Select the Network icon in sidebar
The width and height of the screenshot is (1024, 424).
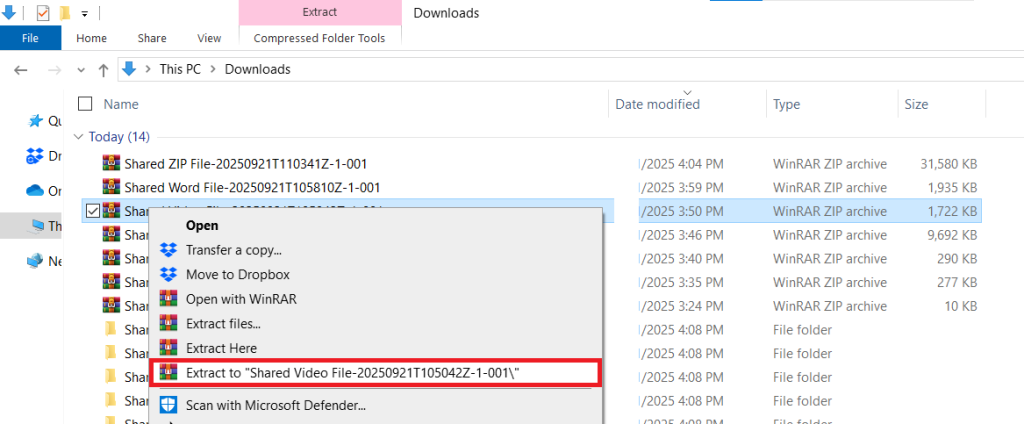click(36, 260)
